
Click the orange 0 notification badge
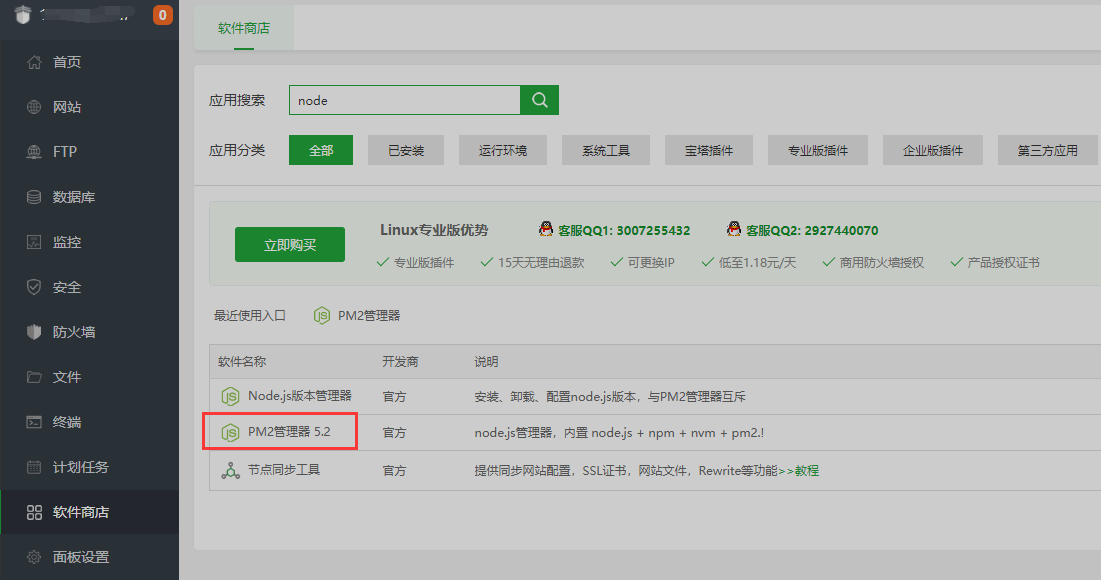click(x=162, y=15)
